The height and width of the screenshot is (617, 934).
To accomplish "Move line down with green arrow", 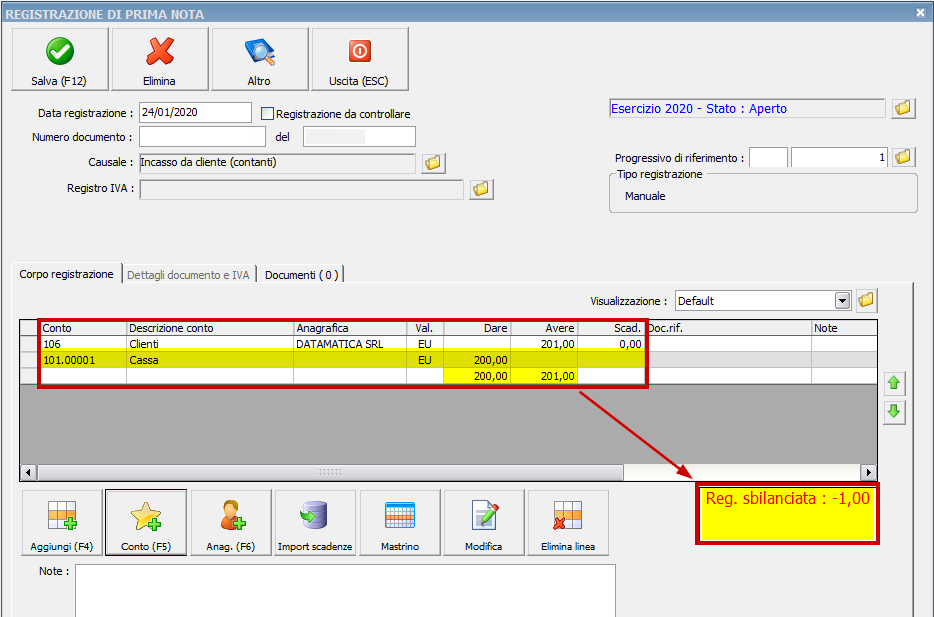I will click(x=893, y=412).
